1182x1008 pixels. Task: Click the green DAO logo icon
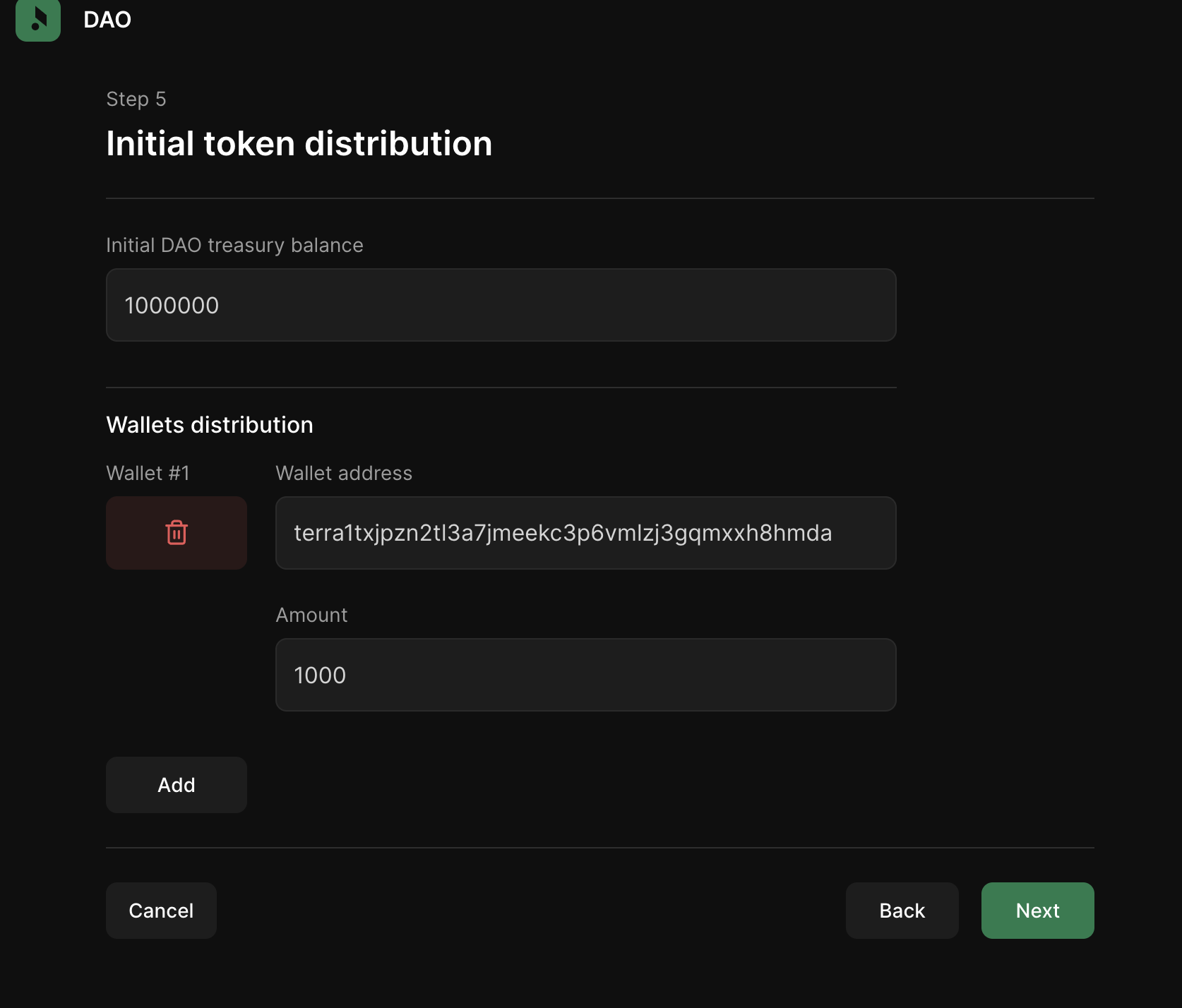tap(38, 20)
